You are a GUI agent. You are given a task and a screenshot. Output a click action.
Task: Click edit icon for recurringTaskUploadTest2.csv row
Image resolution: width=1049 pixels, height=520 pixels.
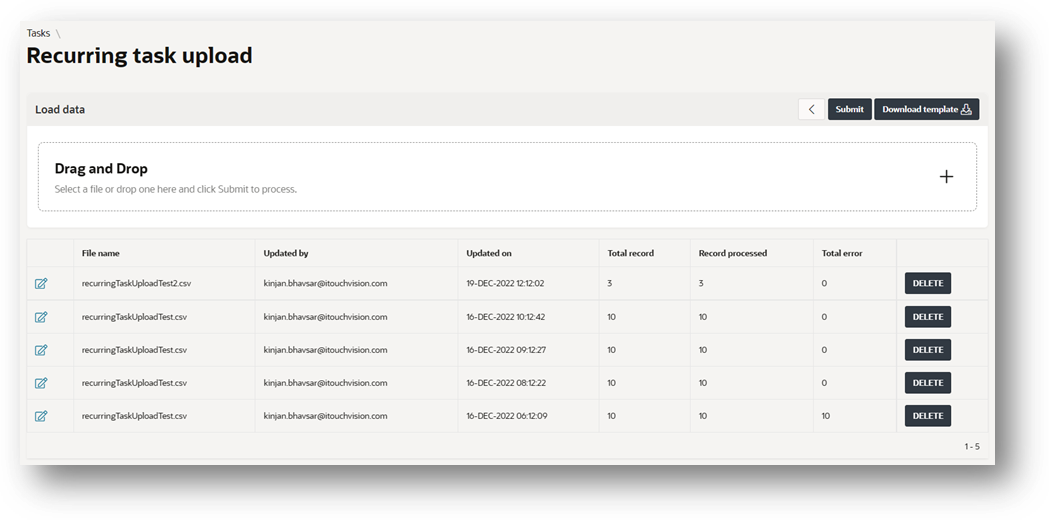(x=41, y=284)
